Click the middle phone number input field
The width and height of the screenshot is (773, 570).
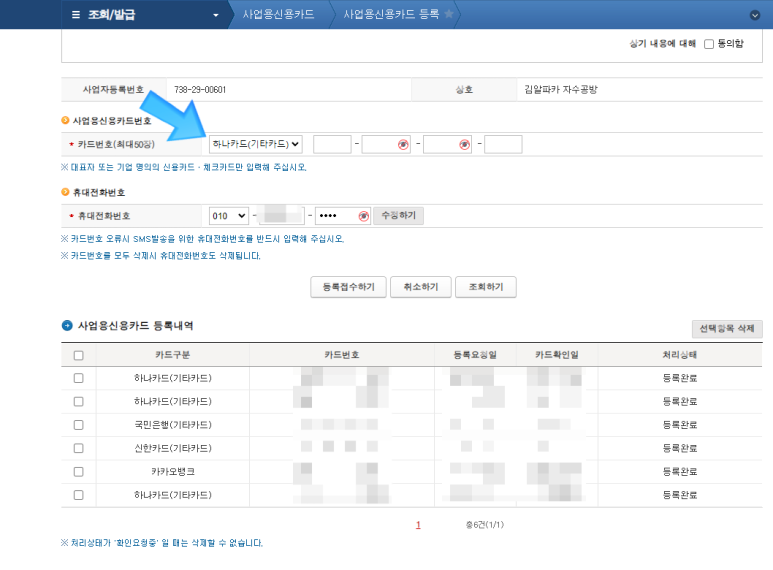pos(282,216)
